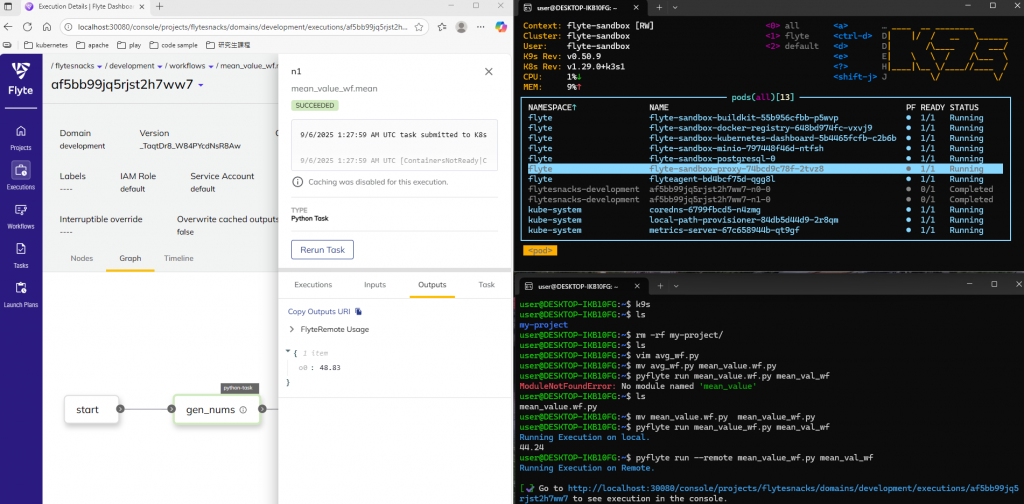Click the Rerun Task button
The width and height of the screenshot is (1024, 504).
pyautogui.click(x=322, y=250)
